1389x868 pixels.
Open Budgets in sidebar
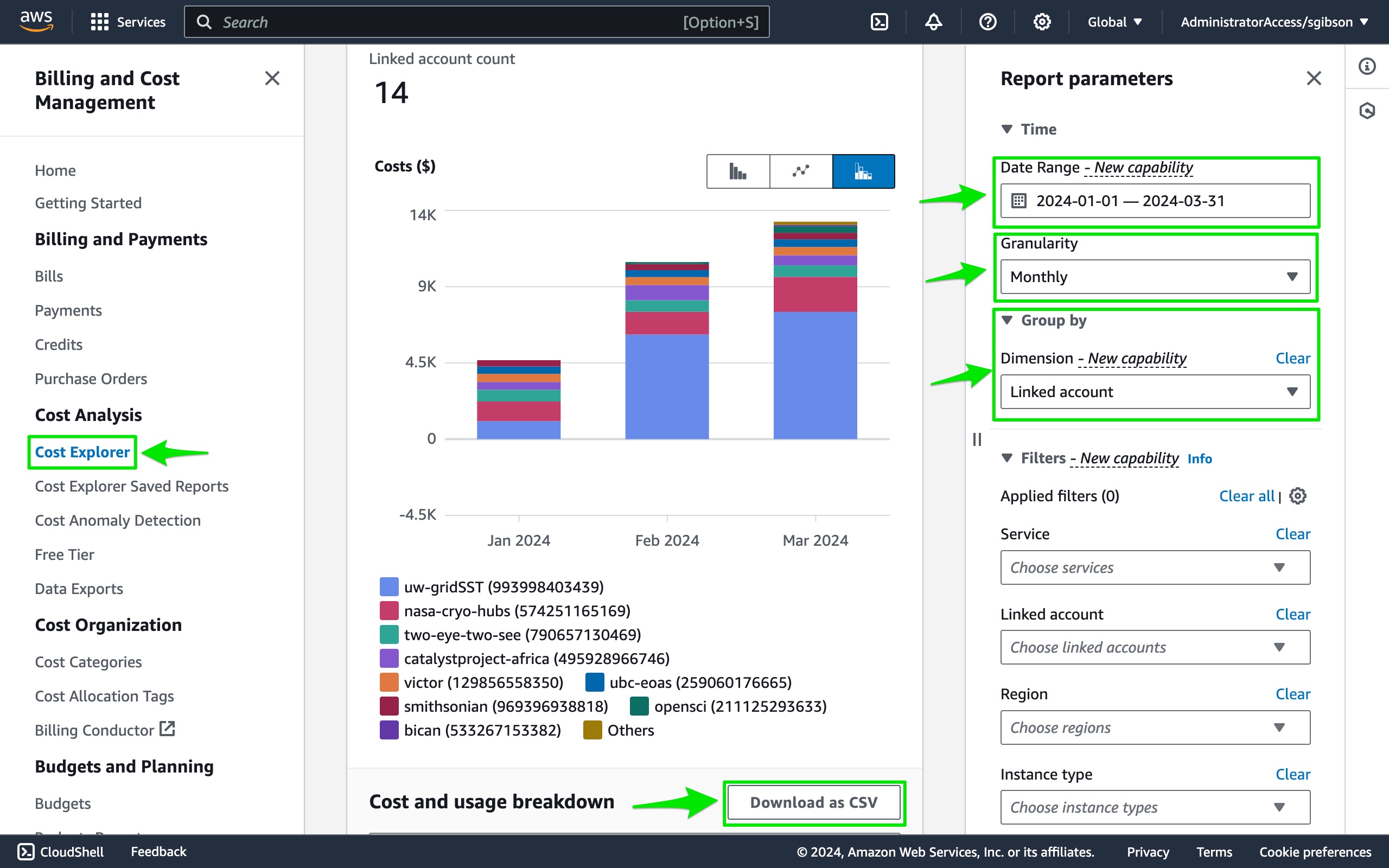click(x=62, y=803)
